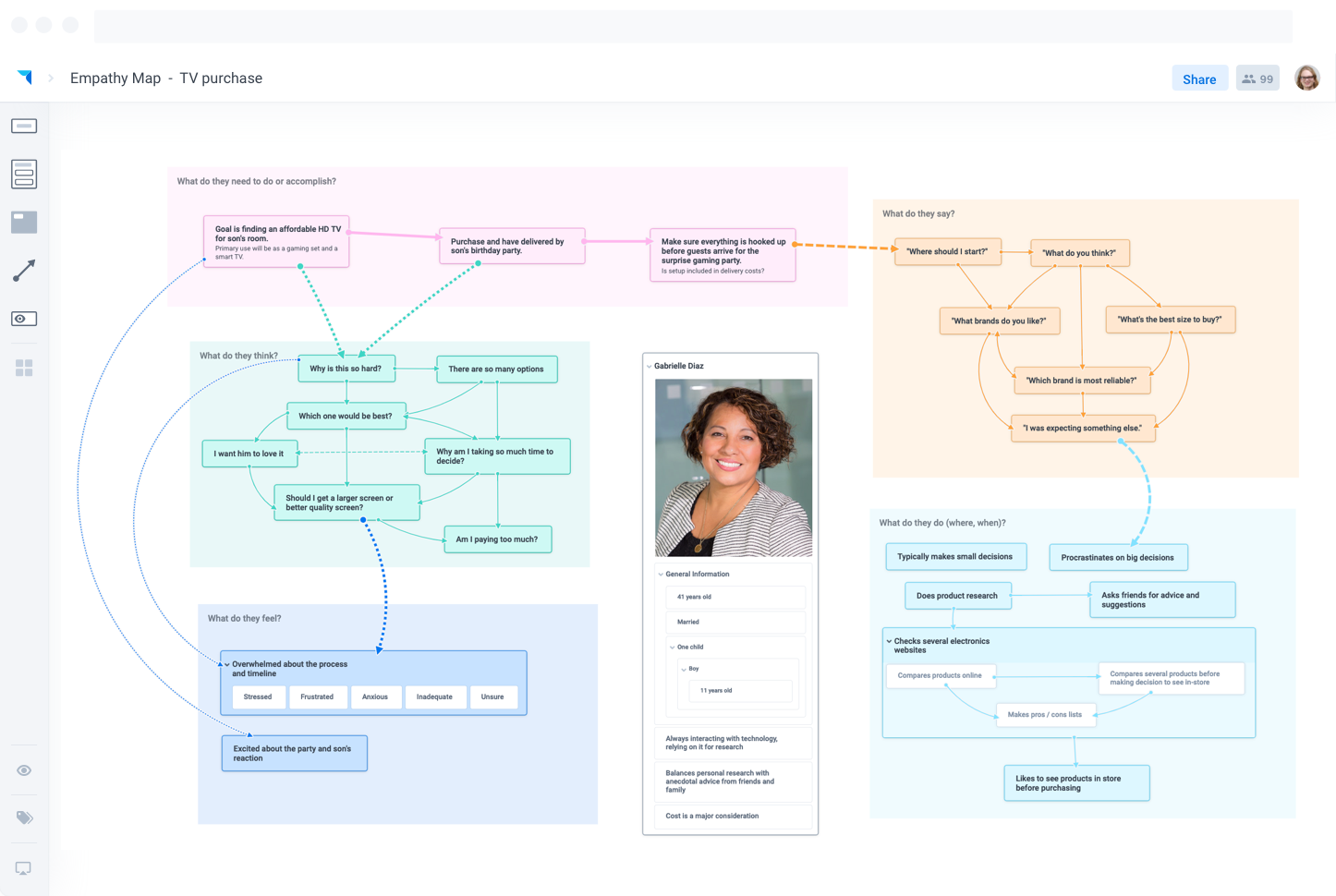Start presenting with the screen icon
Screen dimensions: 1336x896
[x=24, y=868]
